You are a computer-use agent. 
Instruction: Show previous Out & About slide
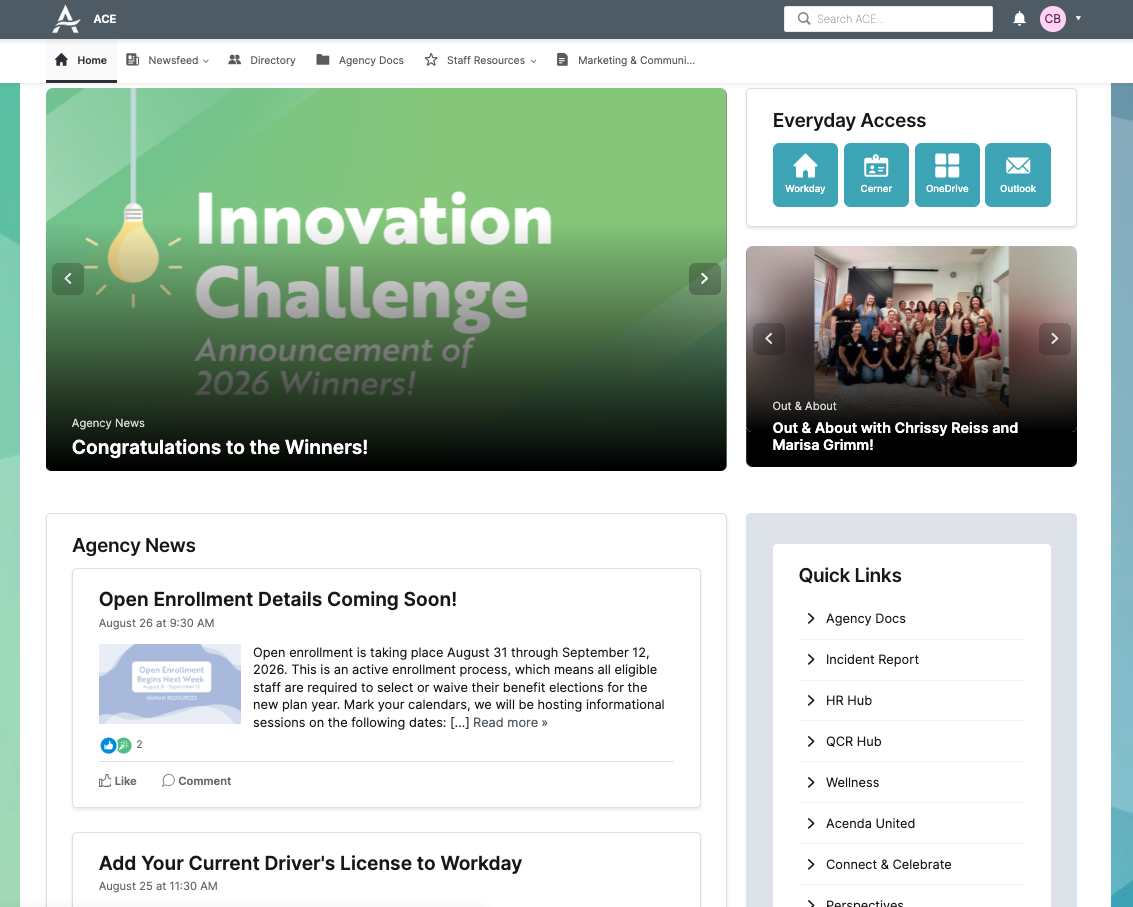769,338
